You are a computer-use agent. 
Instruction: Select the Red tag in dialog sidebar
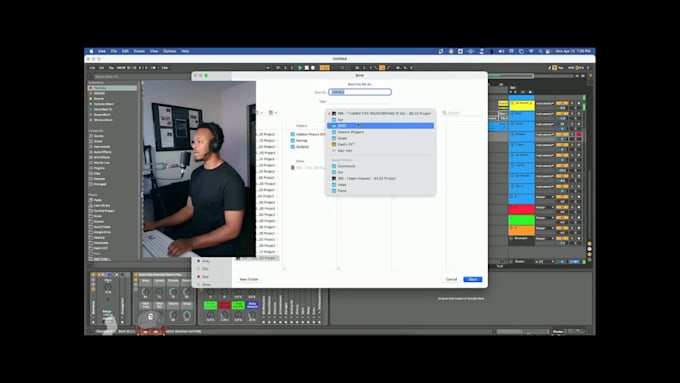pyautogui.click(x=203, y=277)
